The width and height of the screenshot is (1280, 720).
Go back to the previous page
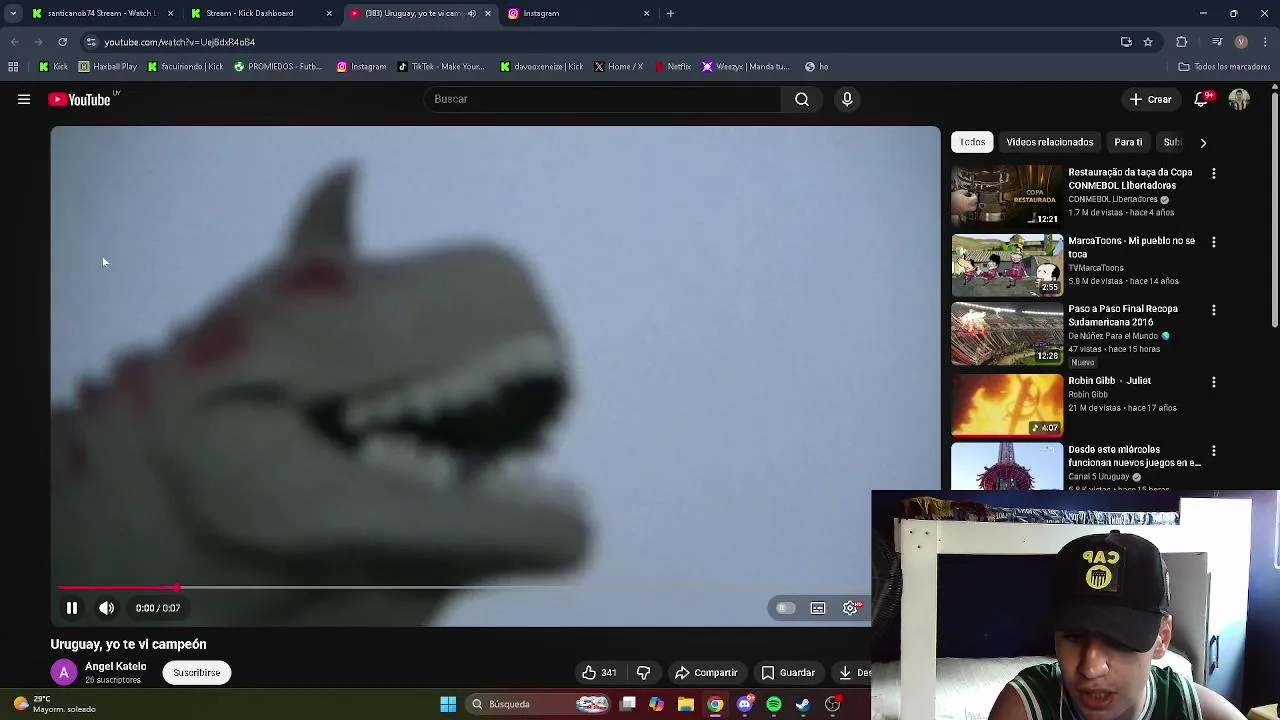pyautogui.click(x=14, y=42)
